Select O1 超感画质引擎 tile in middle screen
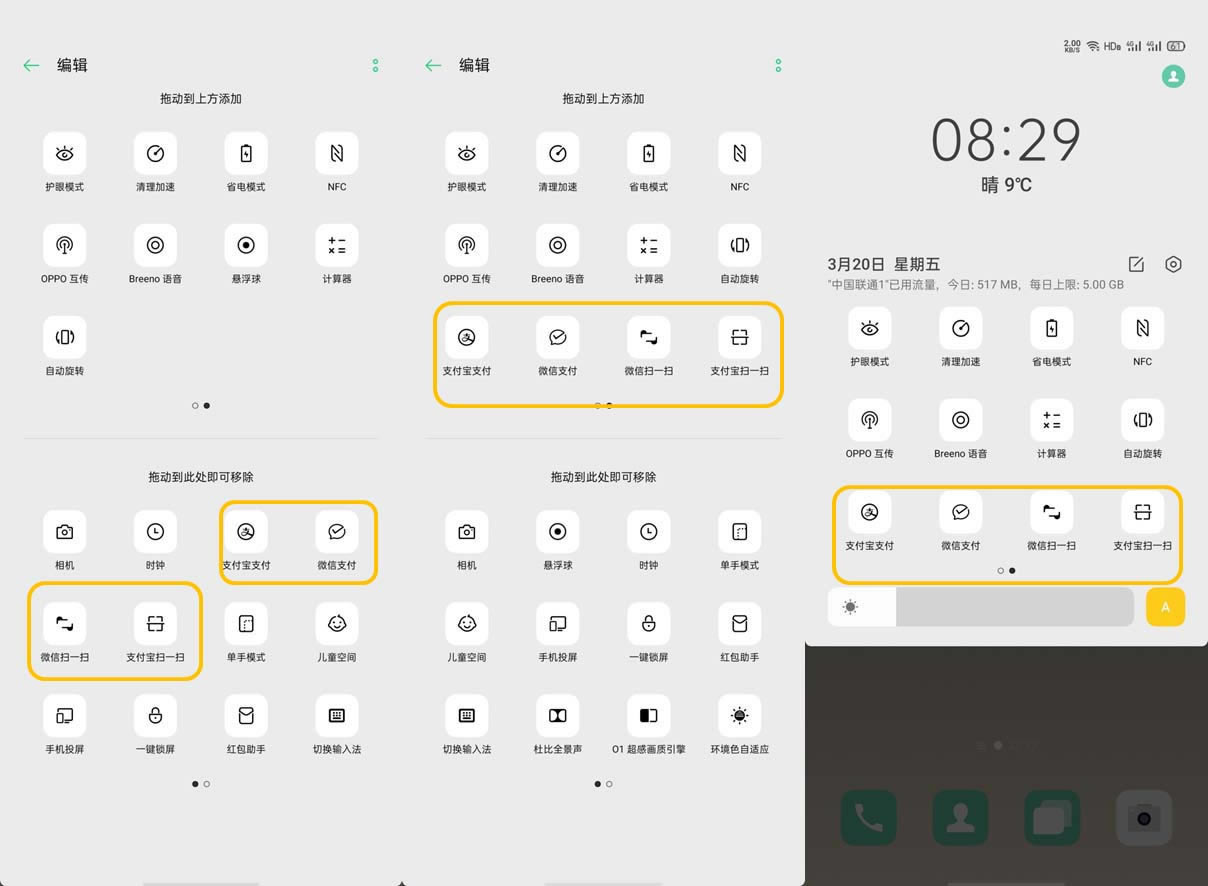This screenshot has width=1208, height=886. pyautogui.click(x=649, y=716)
